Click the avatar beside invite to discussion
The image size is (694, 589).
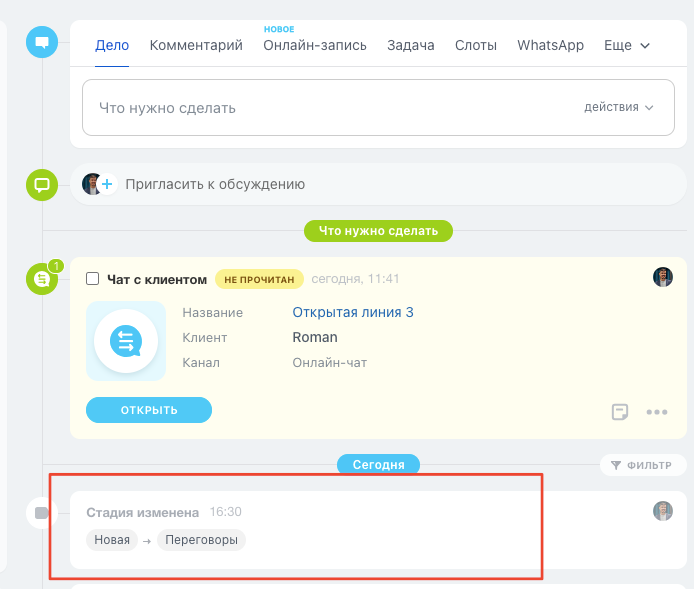pyautogui.click(x=92, y=184)
